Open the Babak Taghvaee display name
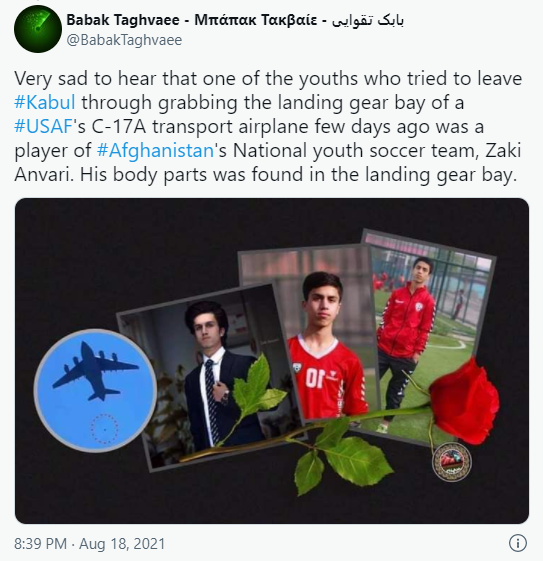543x561 pixels. pos(123,20)
